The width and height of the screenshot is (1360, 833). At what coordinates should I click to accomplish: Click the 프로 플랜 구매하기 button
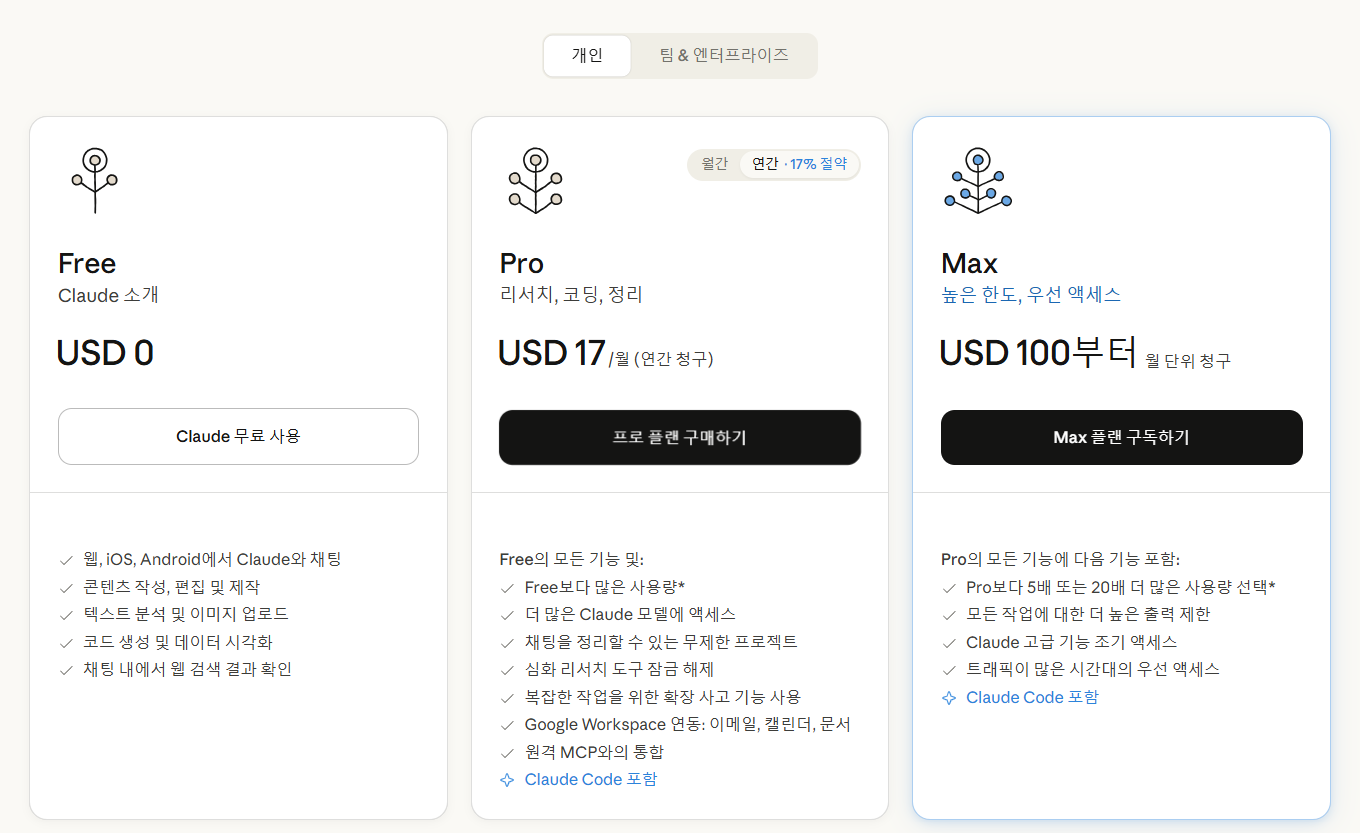click(680, 437)
